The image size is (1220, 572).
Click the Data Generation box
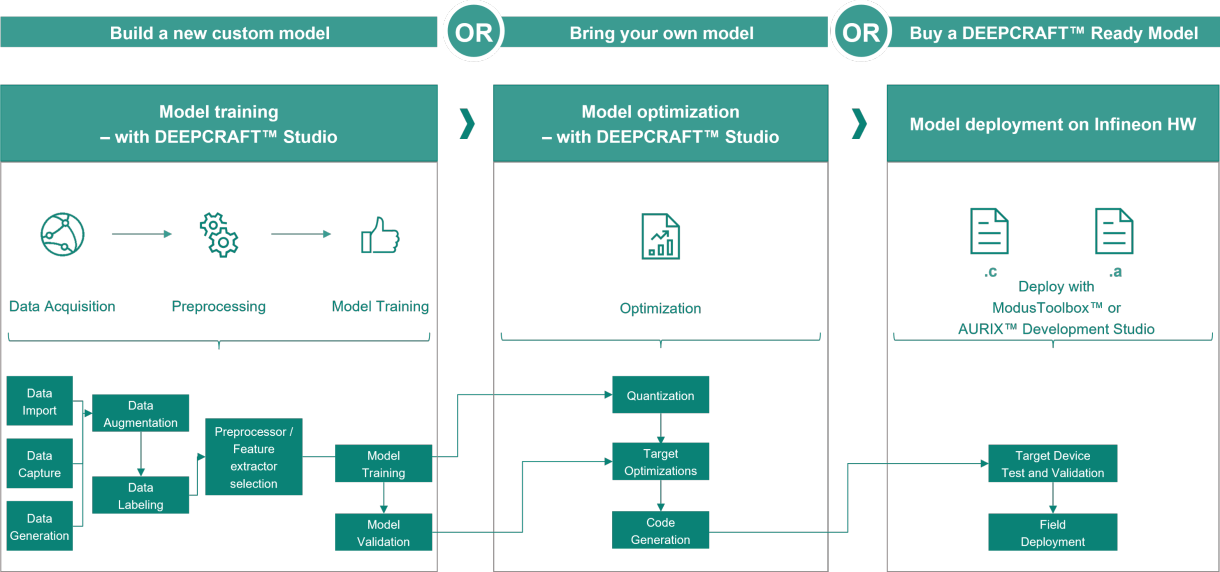coord(40,526)
